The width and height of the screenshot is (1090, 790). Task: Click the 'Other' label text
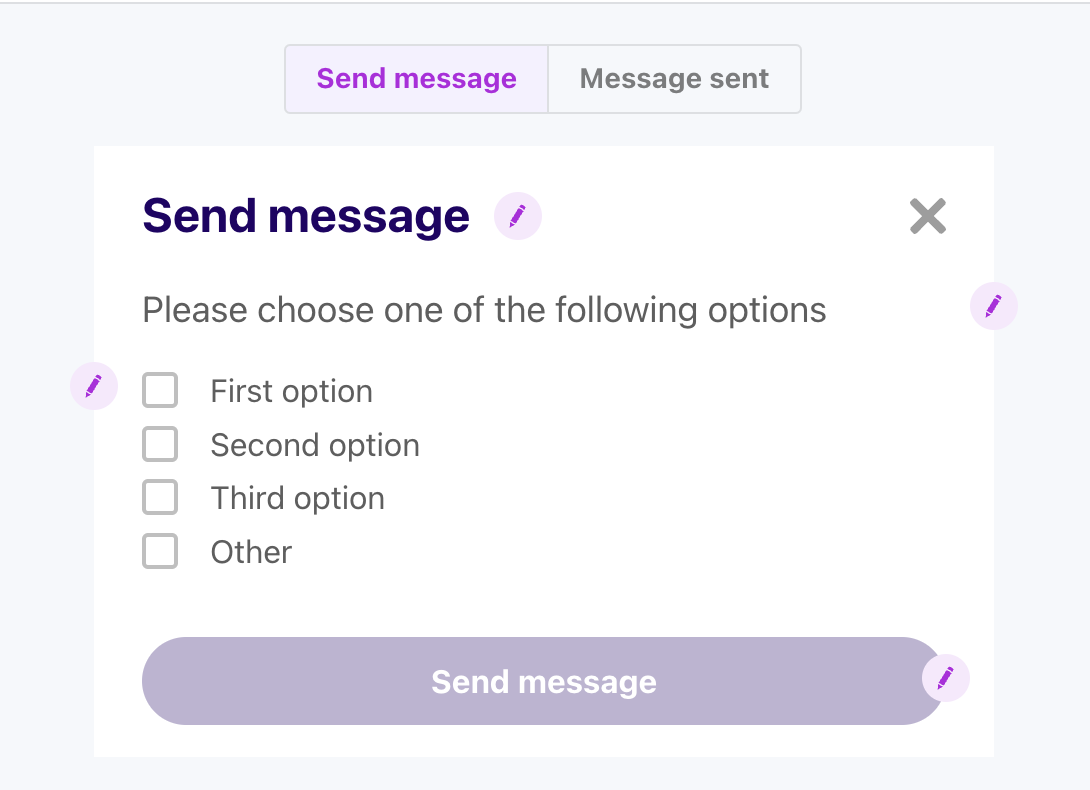tap(251, 552)
